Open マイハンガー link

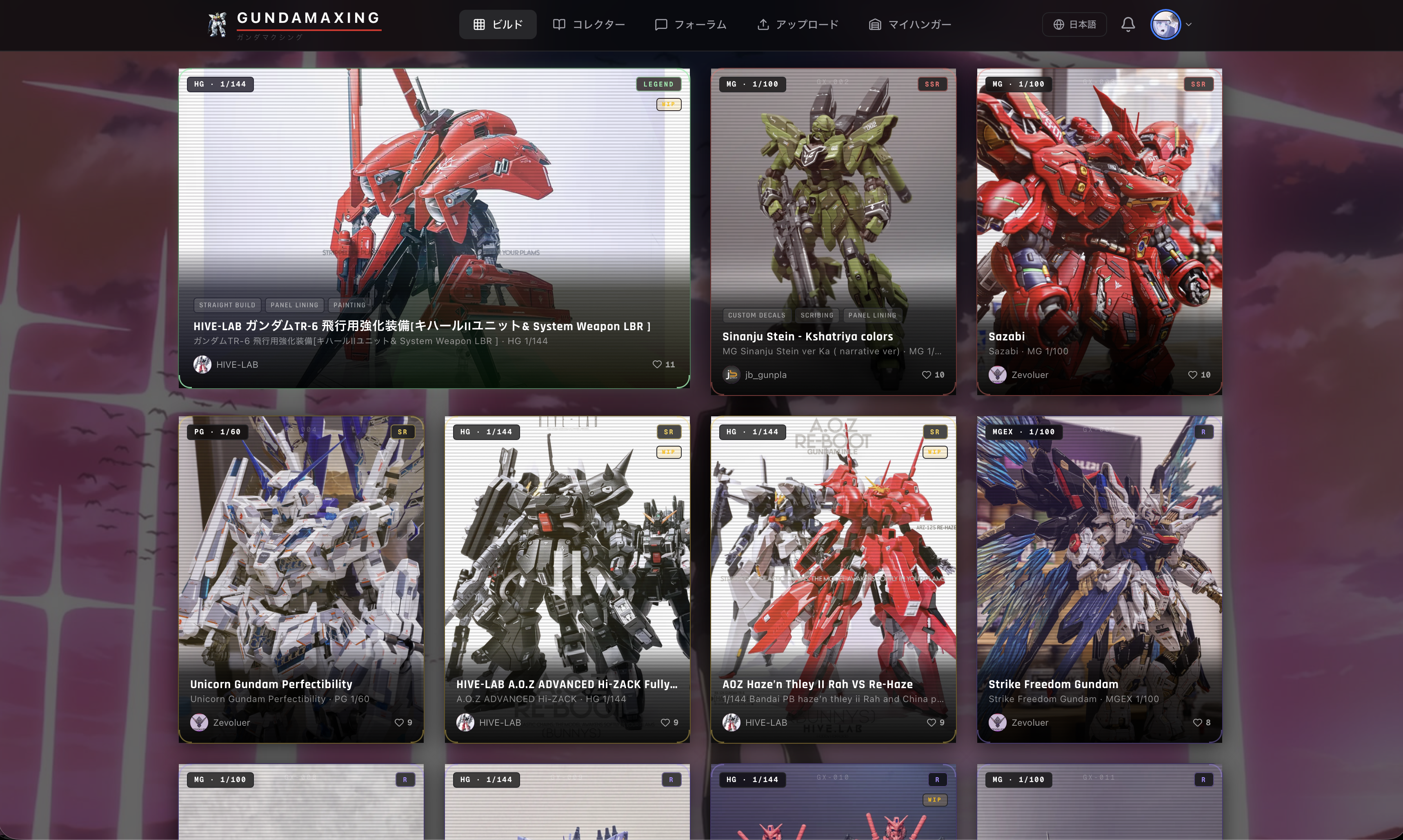click(910, 24)
